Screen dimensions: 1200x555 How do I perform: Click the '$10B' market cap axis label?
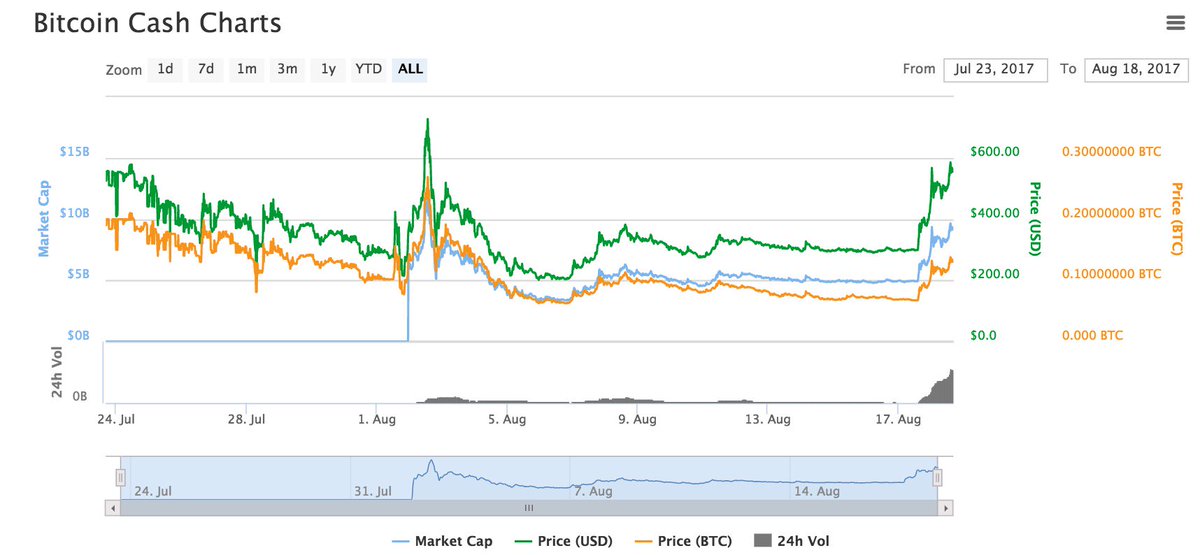click(73, 213)
